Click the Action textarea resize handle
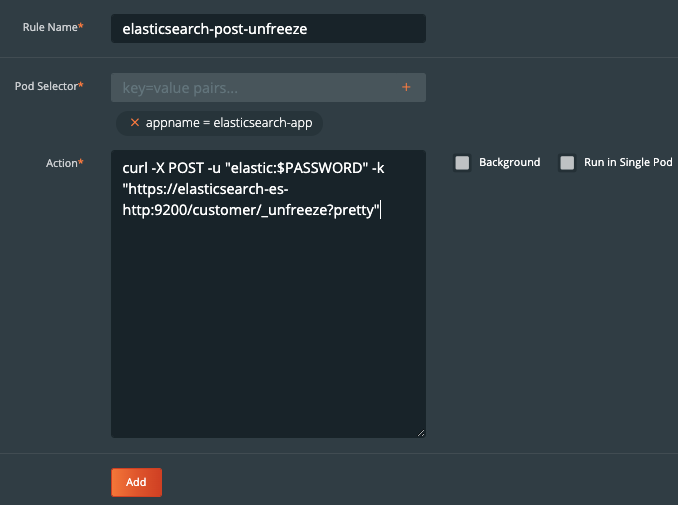Image resolution: width=678 pixels, height=505 pixels. (x=420, y=432)
